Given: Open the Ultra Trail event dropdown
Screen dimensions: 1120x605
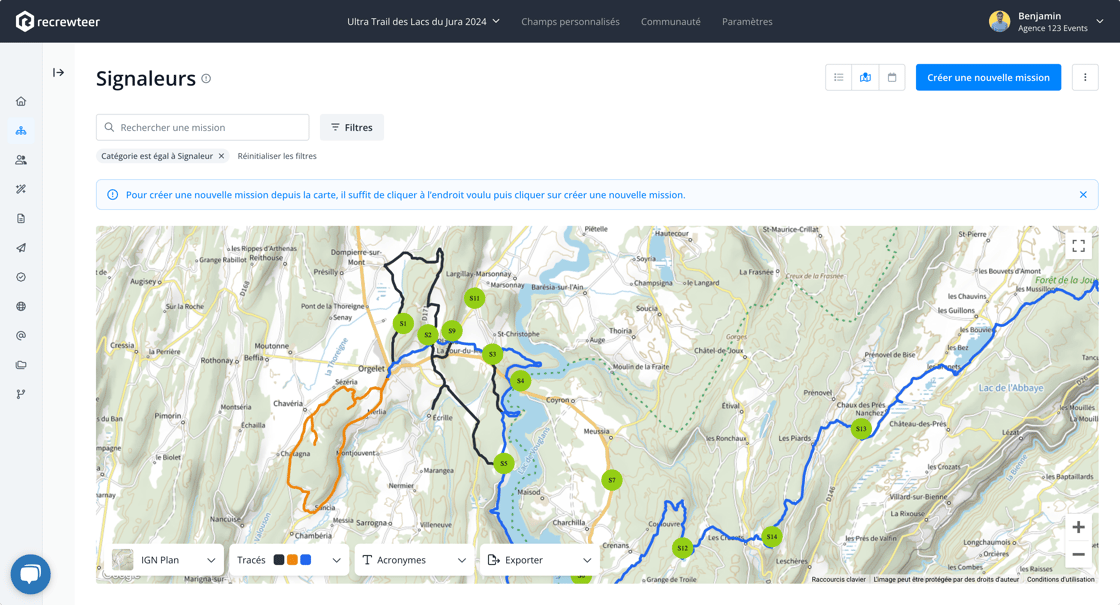Looking at the screenshot, I should pos(424,21).
